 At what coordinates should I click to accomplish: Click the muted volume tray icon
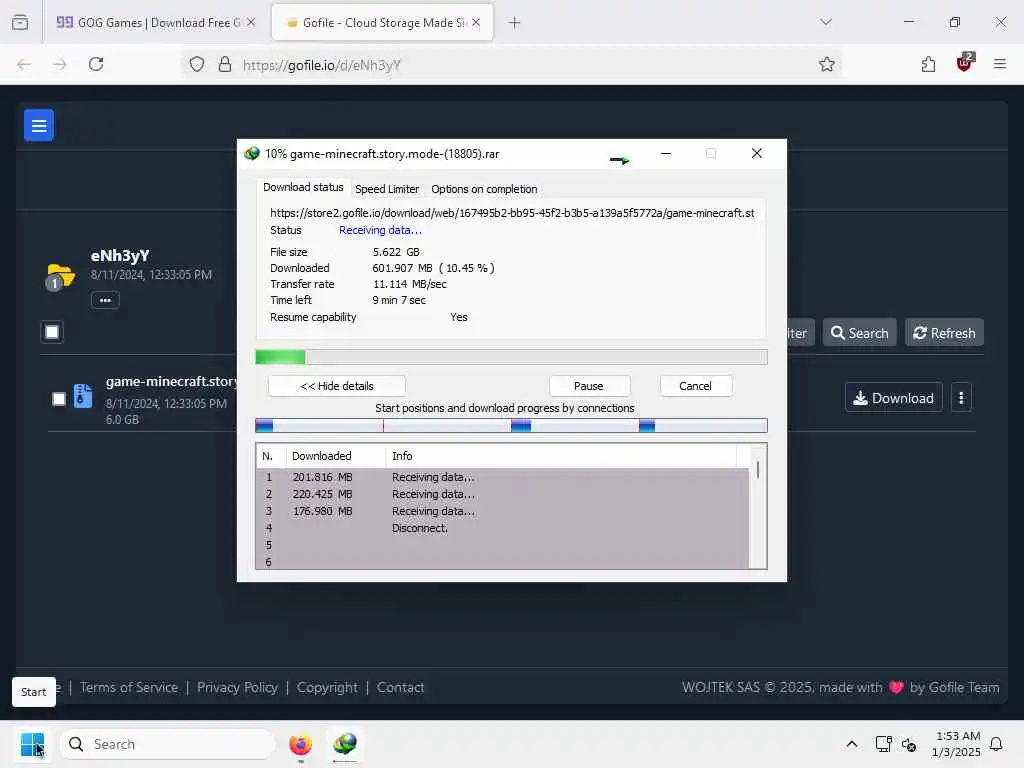908,744
